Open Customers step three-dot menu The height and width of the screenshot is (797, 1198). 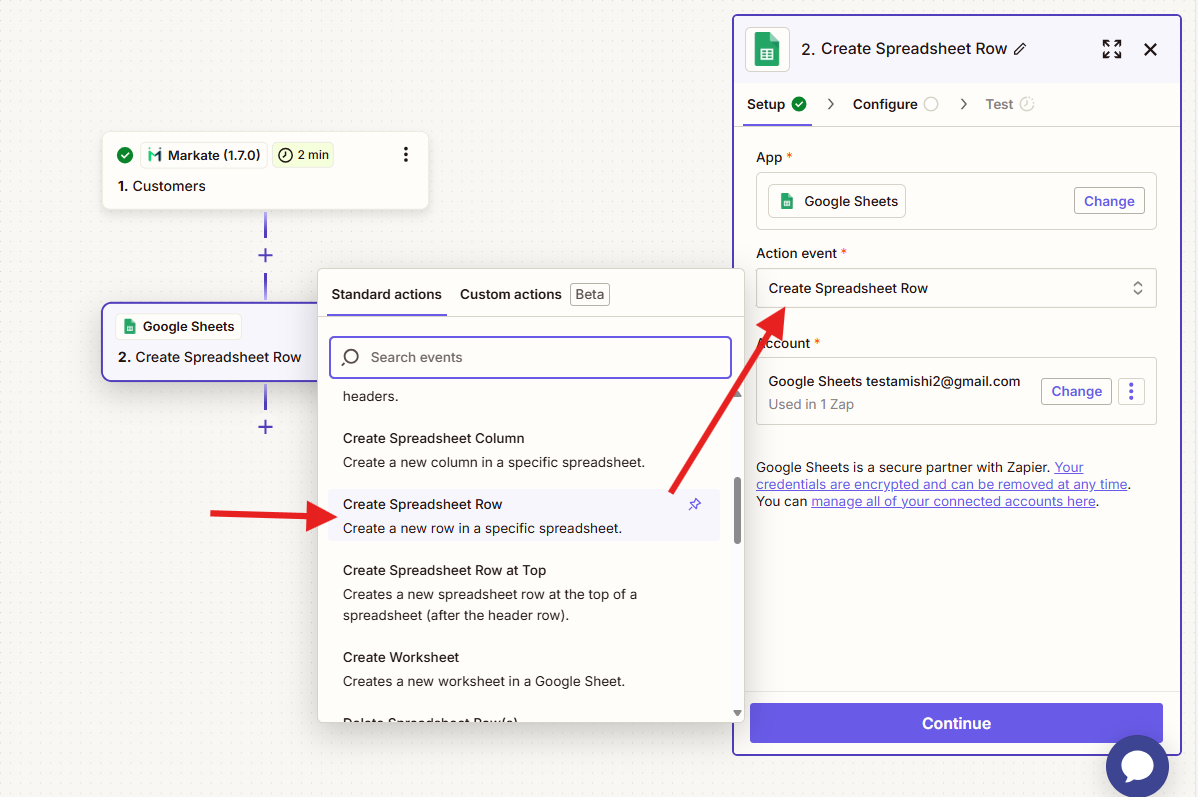coord(406,154)
